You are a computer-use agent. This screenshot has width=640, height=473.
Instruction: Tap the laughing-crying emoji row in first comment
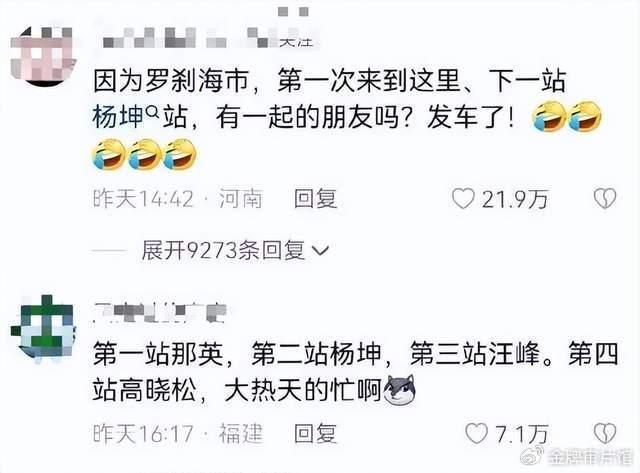[145, 155]
